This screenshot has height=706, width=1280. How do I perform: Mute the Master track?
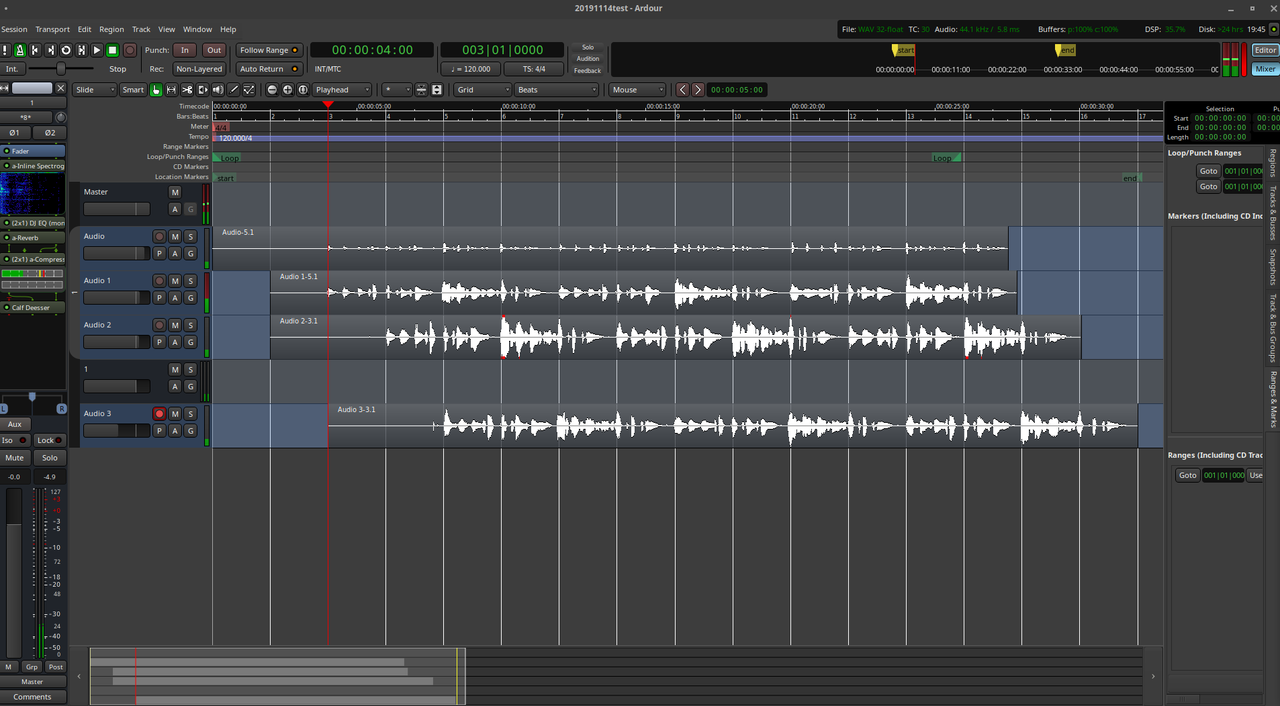(175, 191)
